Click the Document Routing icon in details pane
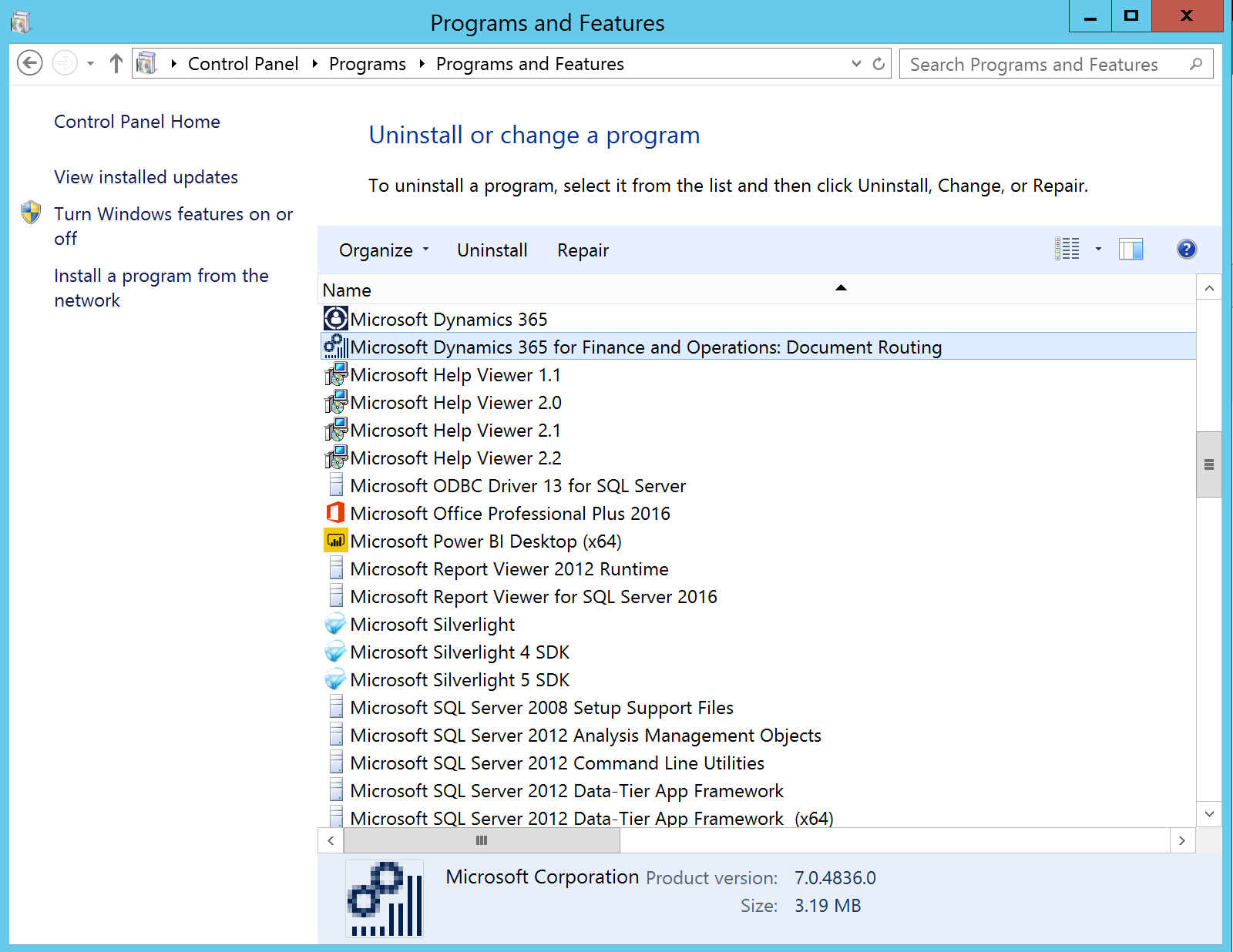Image resolution: width=1233 pixels, height=952 pixels. pos(385,899)
